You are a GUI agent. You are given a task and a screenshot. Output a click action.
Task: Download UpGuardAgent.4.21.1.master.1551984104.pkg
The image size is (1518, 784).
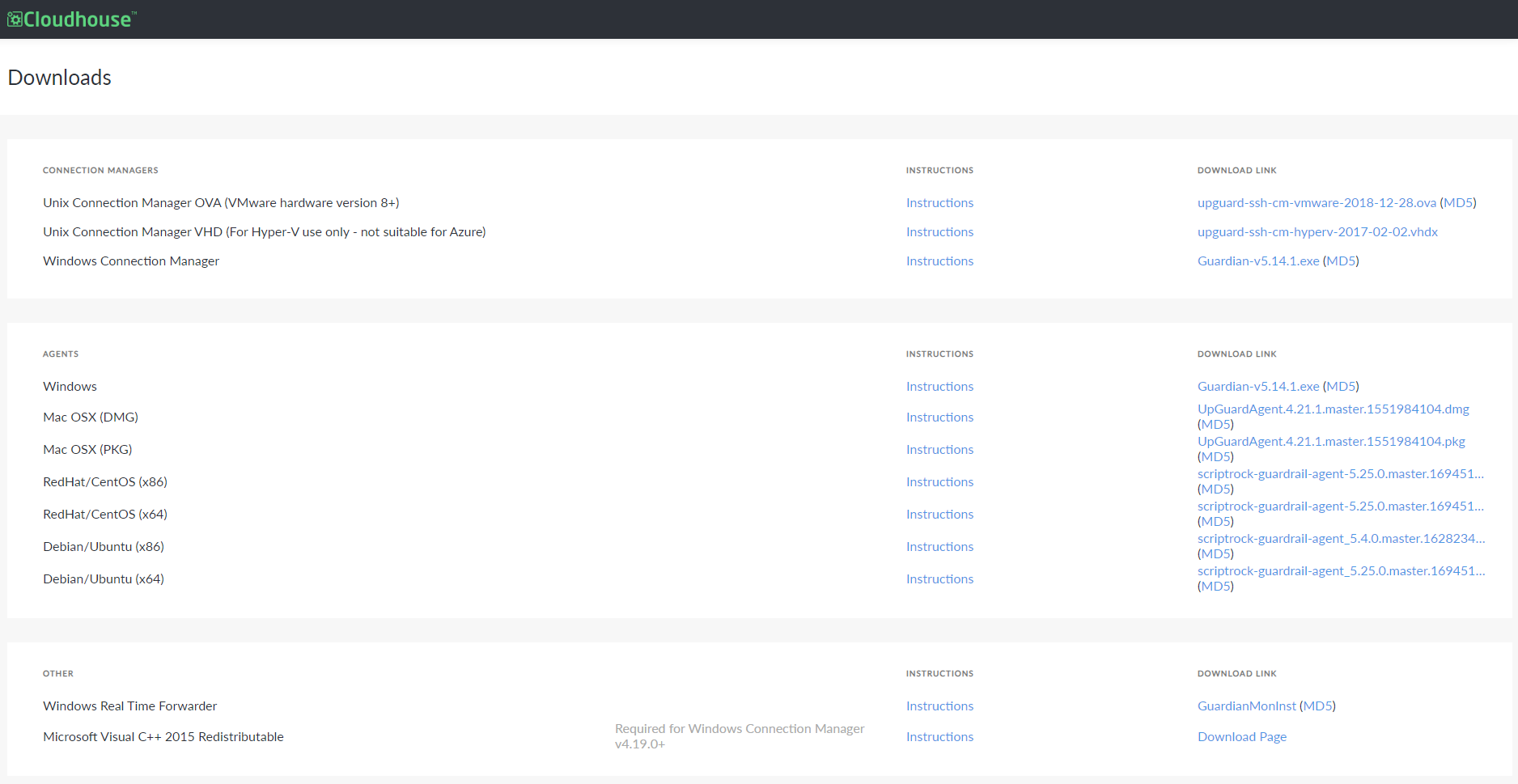tap(1331, 442)
